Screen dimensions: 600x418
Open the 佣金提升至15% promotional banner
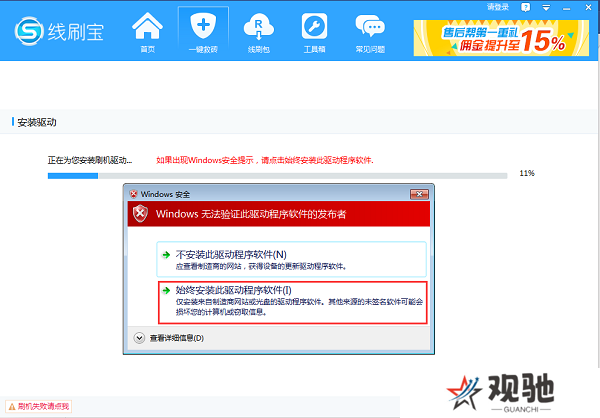tap(501, 38)
